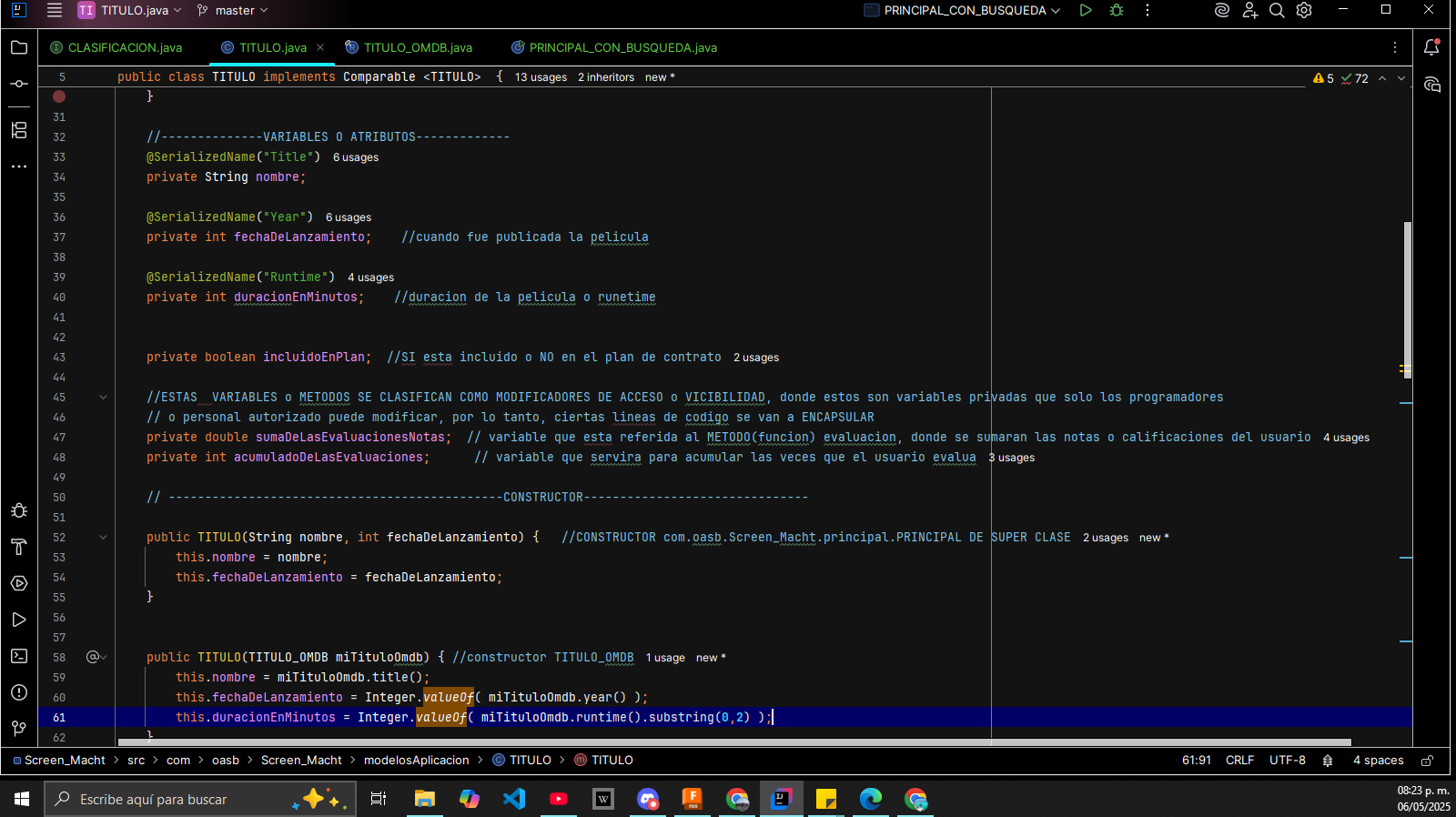Open the status bar settings sync icon
Screen dimensions: 1456x817
tap(1328, 761)
